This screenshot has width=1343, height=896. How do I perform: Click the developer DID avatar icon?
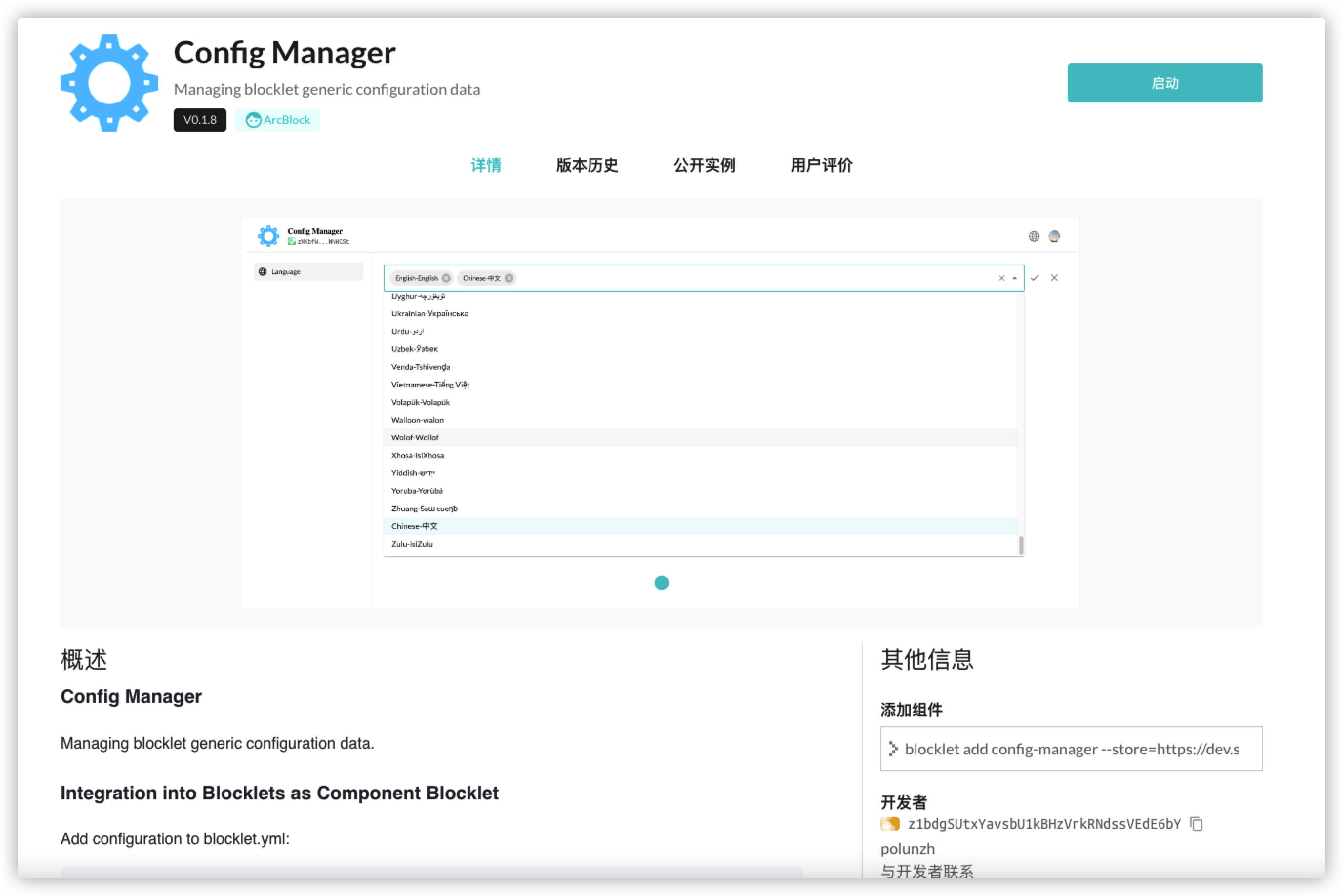point(890,824)
